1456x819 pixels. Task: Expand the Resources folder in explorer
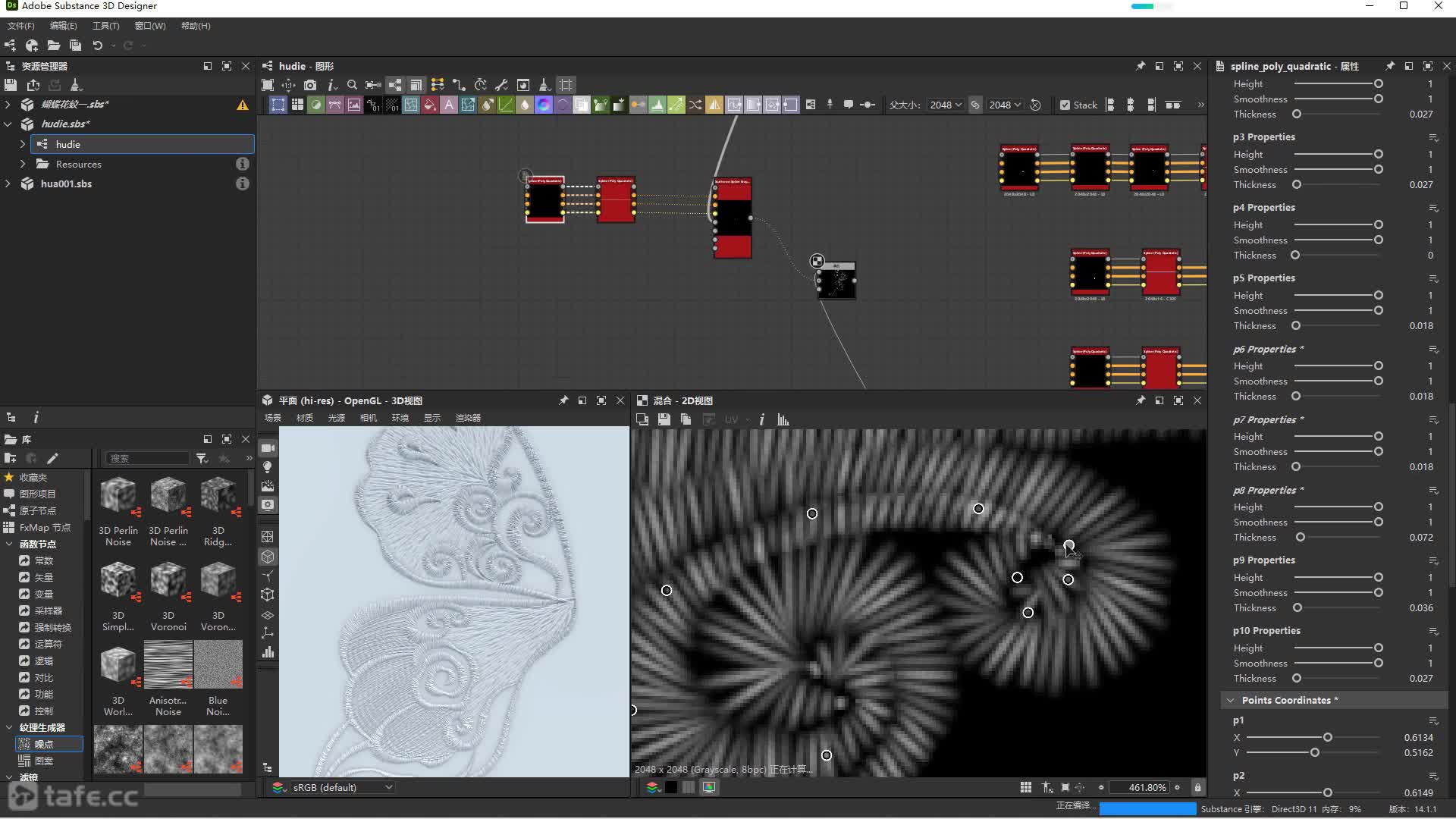23,164
